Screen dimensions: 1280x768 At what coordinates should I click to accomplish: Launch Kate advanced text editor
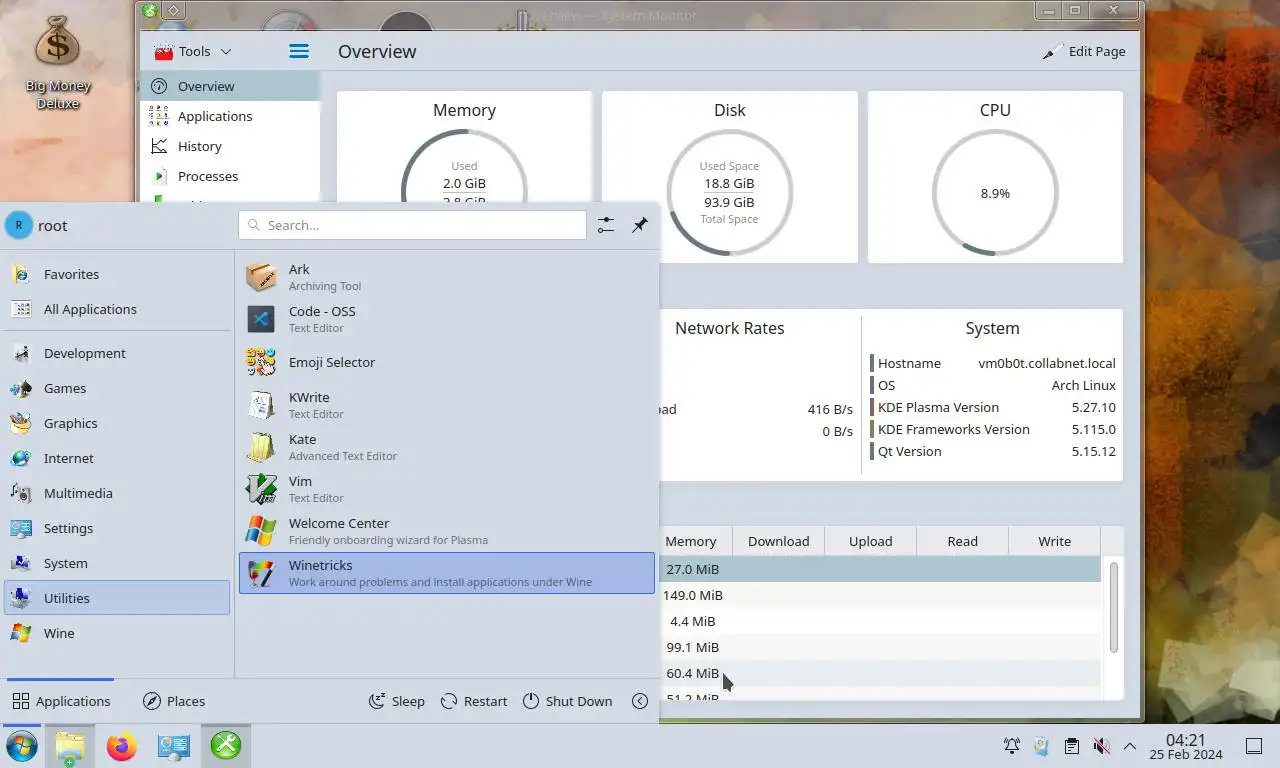tap(447, 447)
